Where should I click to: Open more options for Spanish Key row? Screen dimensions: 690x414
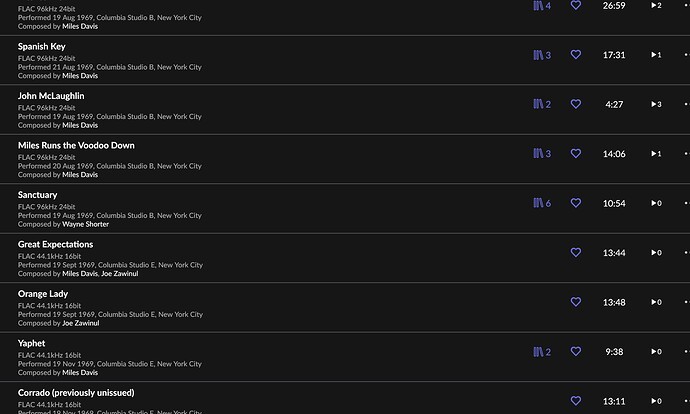686,55
